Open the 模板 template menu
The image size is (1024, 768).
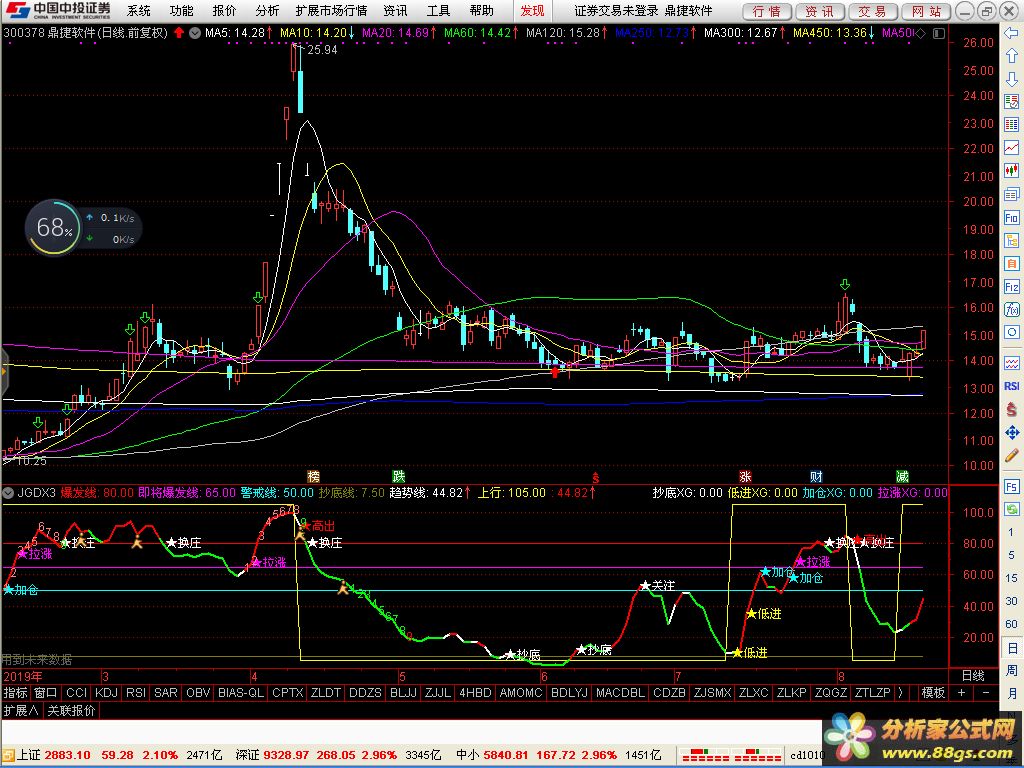(x=933, y=692)
